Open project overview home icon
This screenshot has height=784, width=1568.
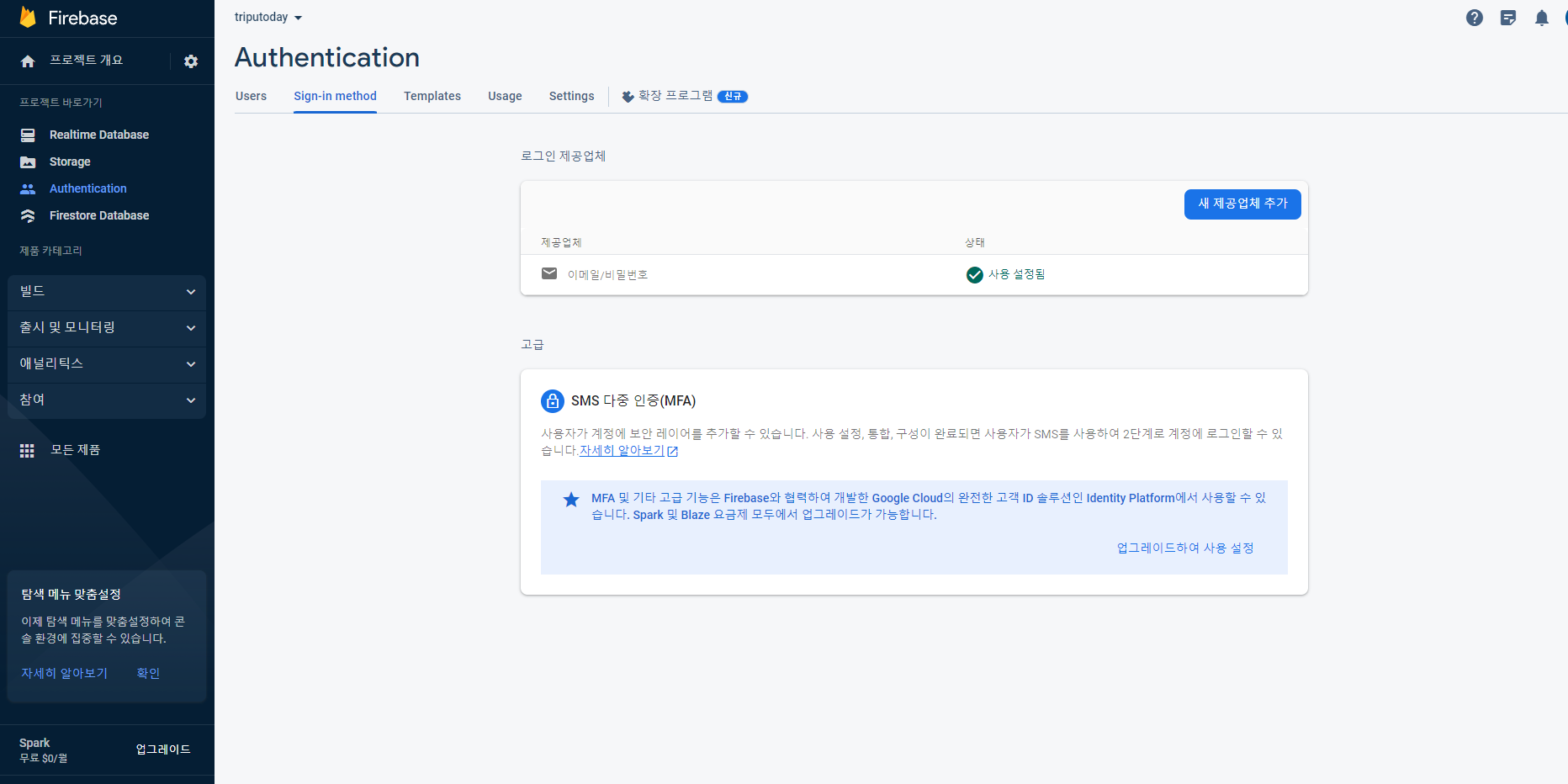pyautogui.click(x=28, y=61)
